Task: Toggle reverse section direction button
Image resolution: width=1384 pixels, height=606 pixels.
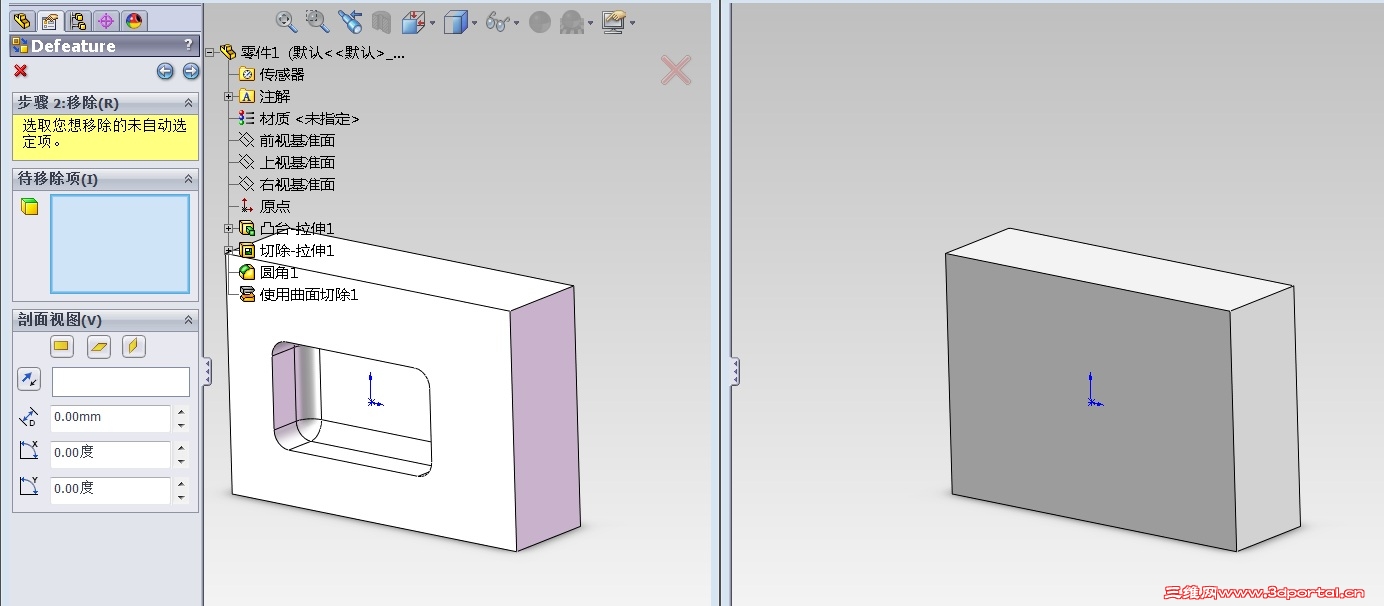Action: (x=29, y=380)
